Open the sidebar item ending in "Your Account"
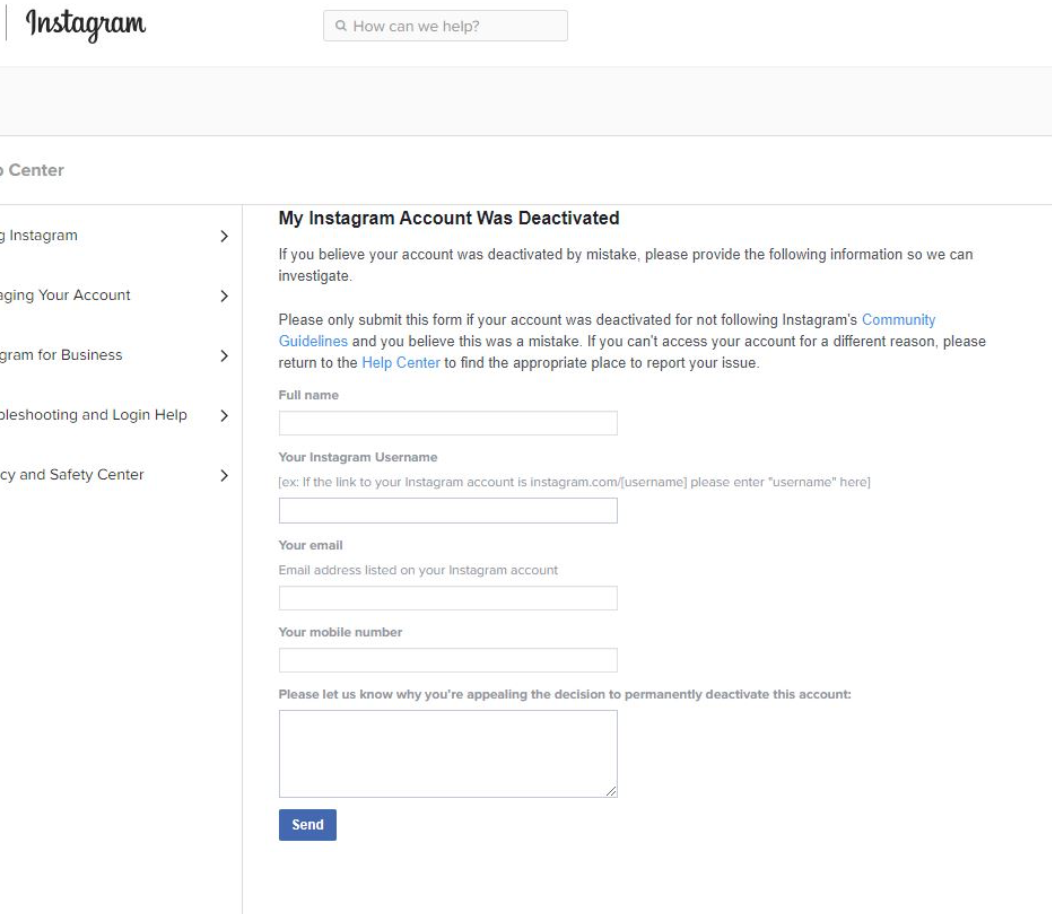 pos(65,295)
